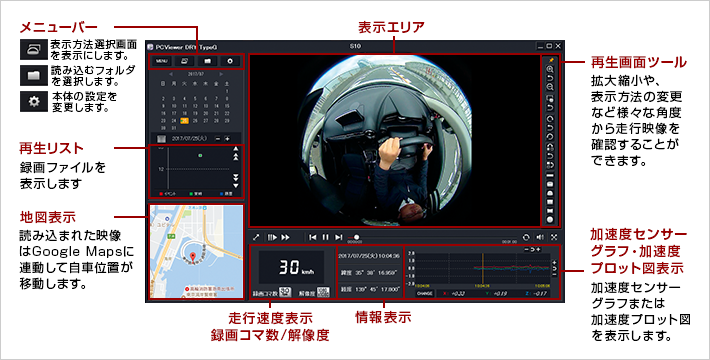The image size is (710, 360).
Task: Toggle repeat playback icon
Action: [x=526, y=237]
